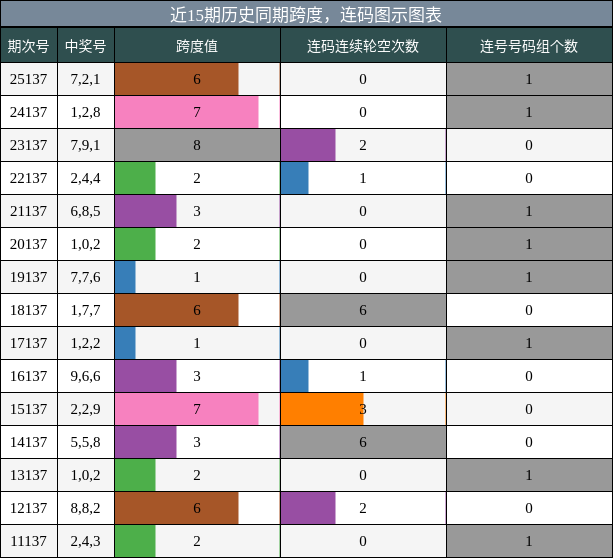Click the gray consecutive-group cell in row 13137
Viewport: 613px width, 558px height.
point(529,475)
